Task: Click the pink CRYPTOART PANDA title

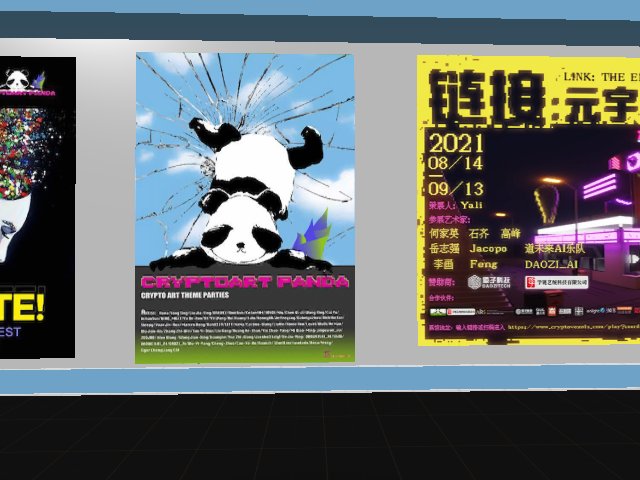Action: pyautogui.click(x=245, y=282)
